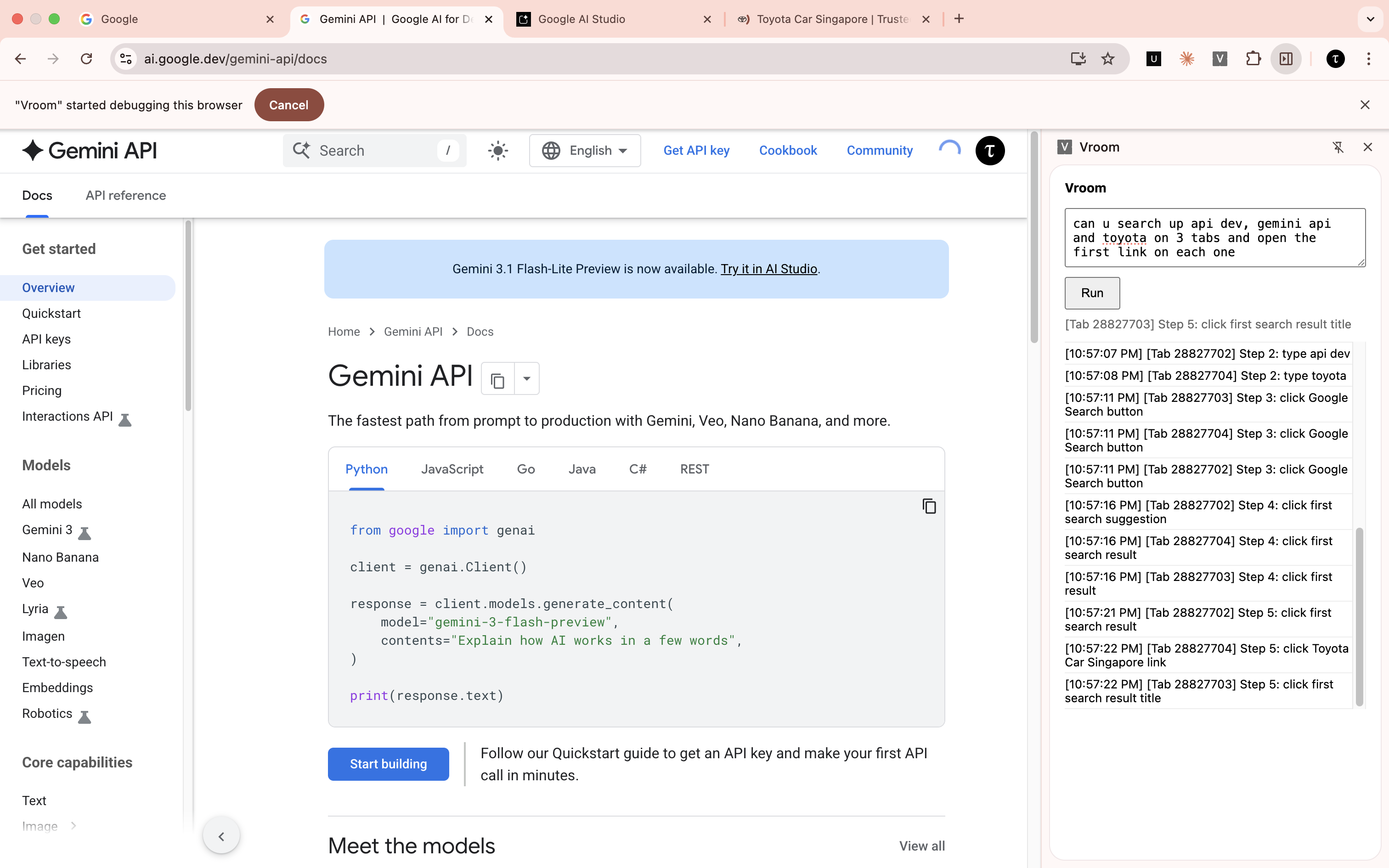Unpin the Vroom side panel
The width and height of the screenshot is (1389, 868).
pyautogui.click(x=1338, y=147)
